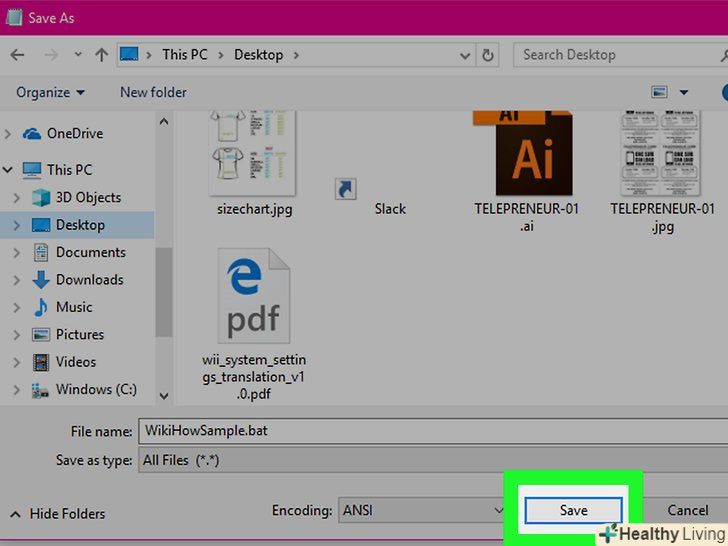The height and width of the screenshot is (546, 728).
Task: Click the Cancel button
Action: [688, 510]
